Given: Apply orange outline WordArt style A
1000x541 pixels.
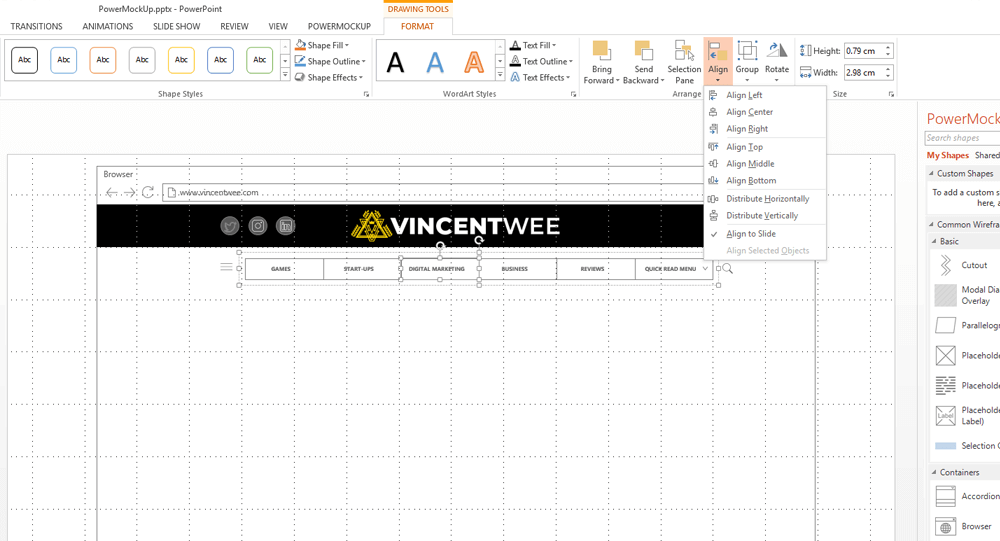Looking at the screenshot, I should click(474, 63).
